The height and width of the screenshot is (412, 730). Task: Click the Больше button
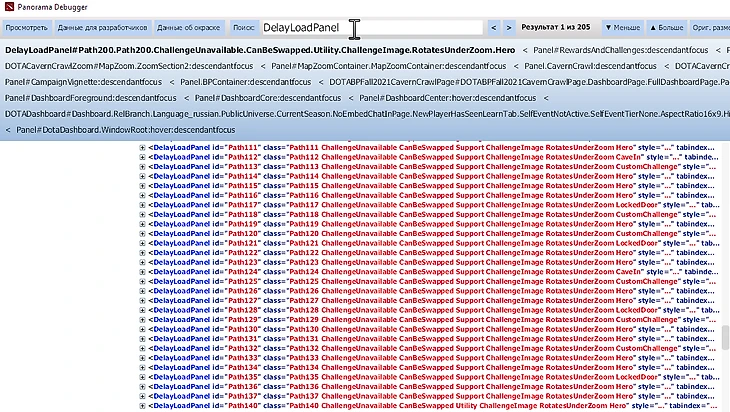pyautogui.click(x=667, y=28)
